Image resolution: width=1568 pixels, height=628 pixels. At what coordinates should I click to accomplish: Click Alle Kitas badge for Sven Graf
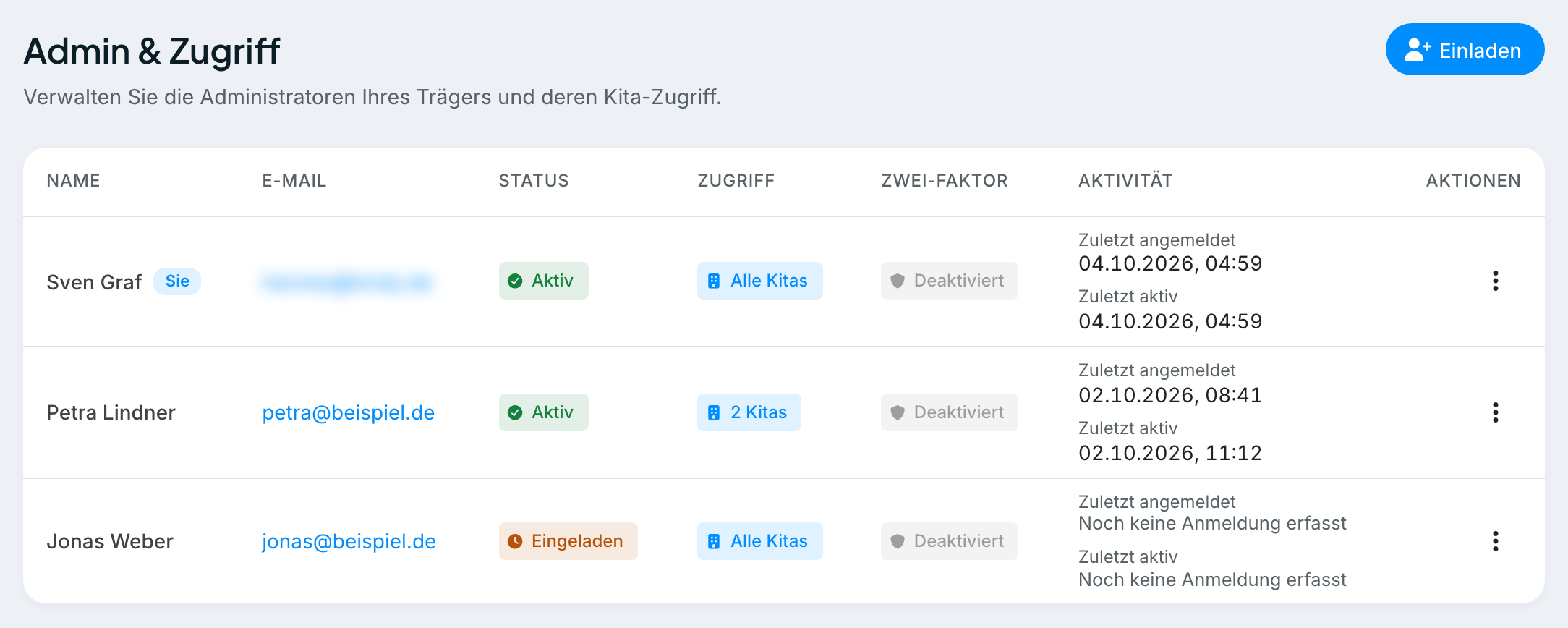[759, 281]
